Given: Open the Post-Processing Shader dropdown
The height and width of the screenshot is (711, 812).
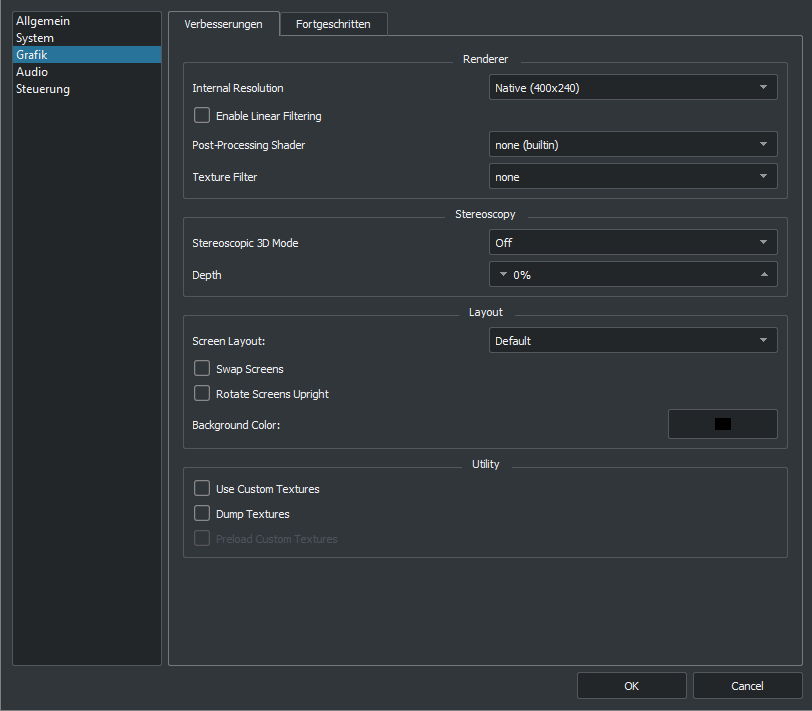Looking at the screenshot, I should [632, 144].
